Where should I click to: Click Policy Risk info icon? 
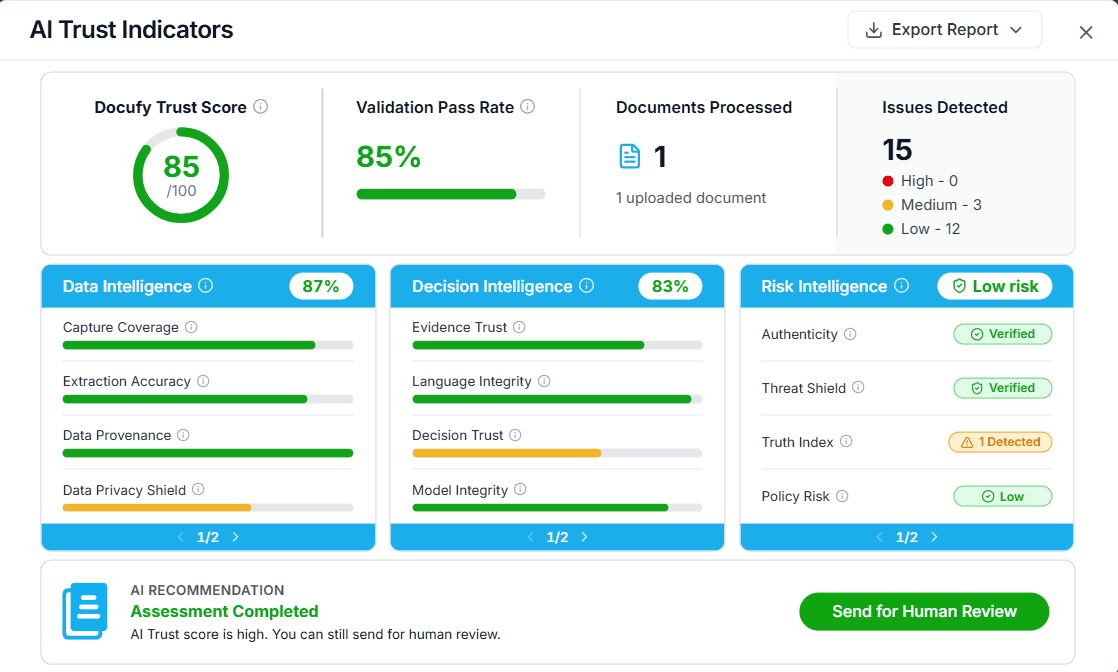coord(842,496)
